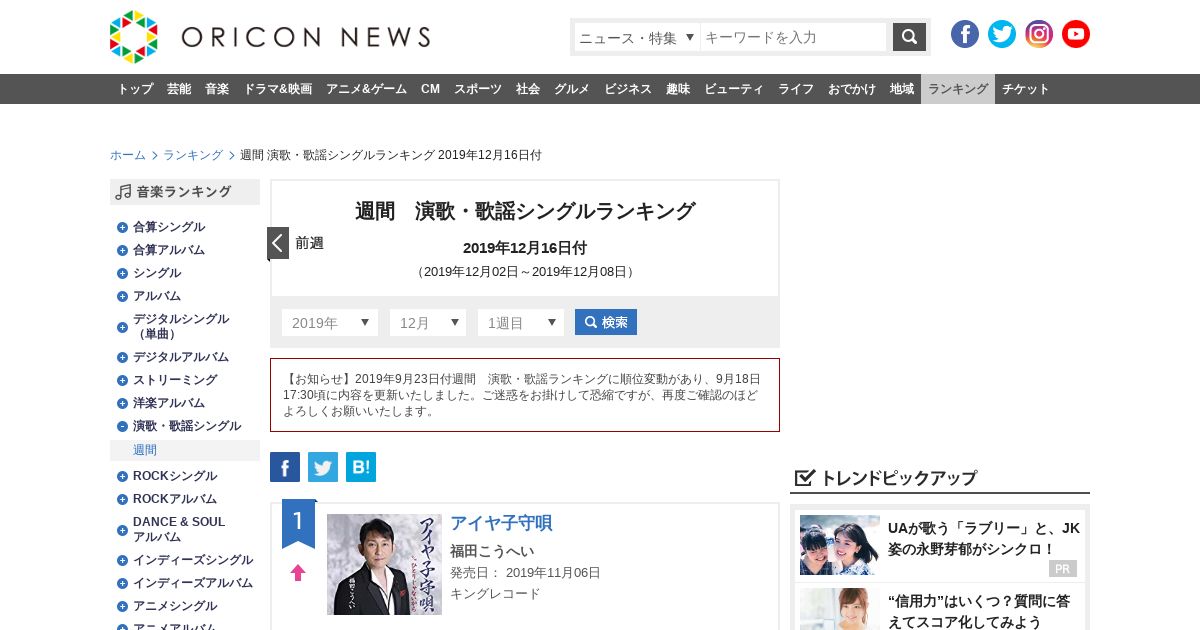1200x630 pixels.
Task: Click ホーム breadcrumb link
Action: pos(128,155)
